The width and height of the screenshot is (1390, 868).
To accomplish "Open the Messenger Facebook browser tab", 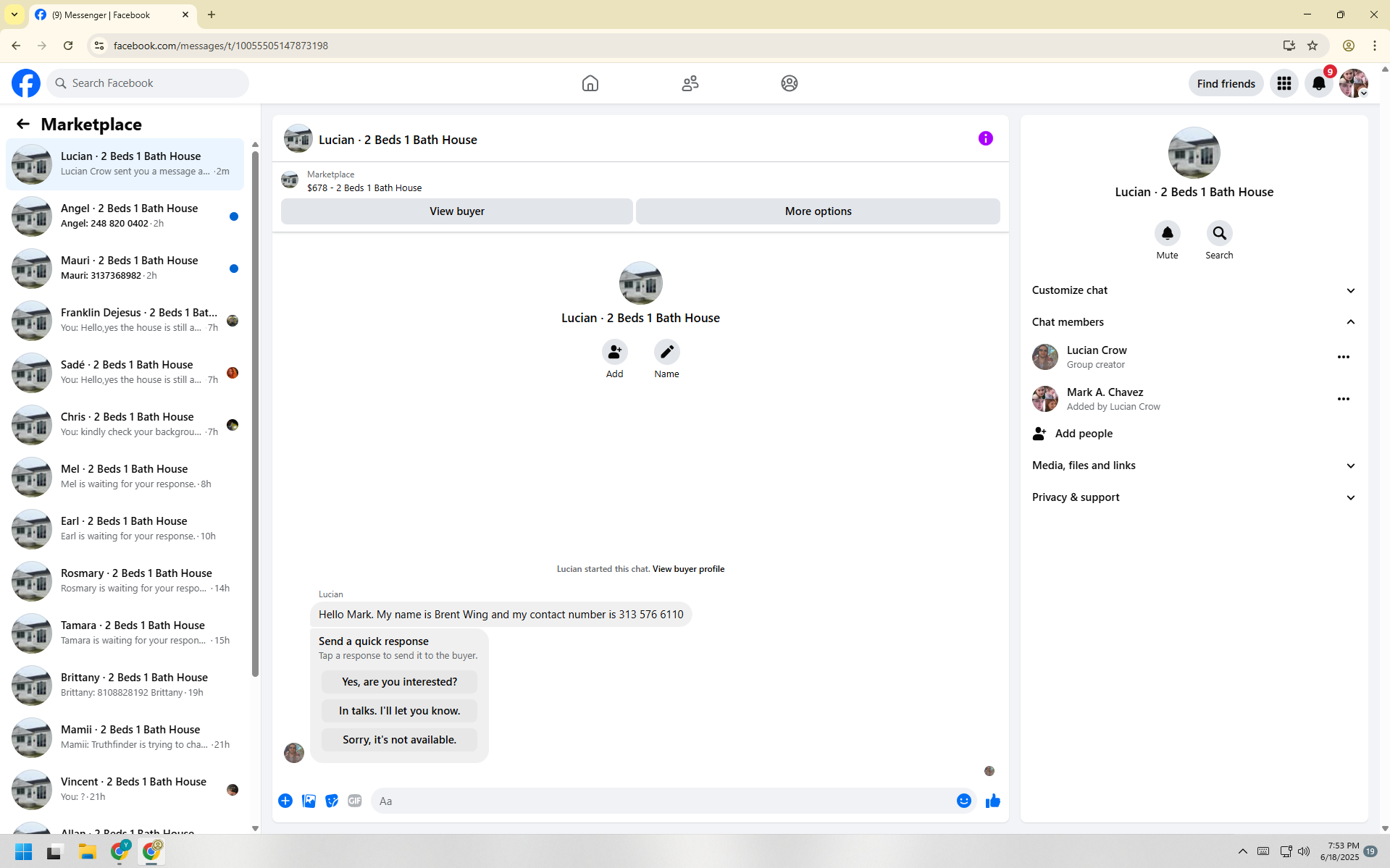I will coord(113,14).
